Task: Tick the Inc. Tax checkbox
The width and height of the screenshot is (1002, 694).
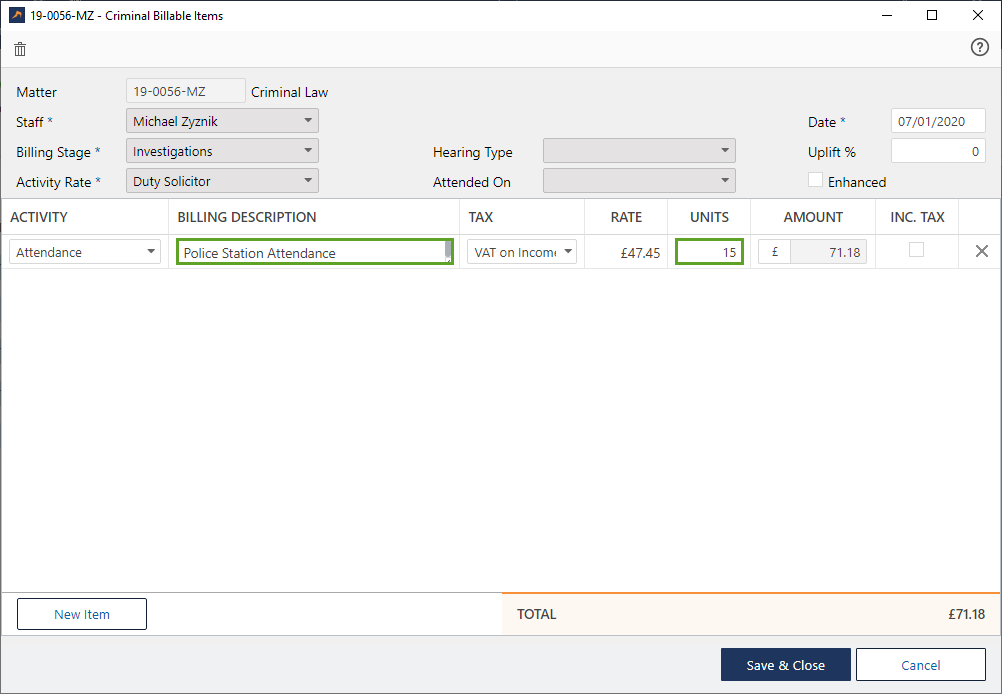Action: (x=916, y=251)
